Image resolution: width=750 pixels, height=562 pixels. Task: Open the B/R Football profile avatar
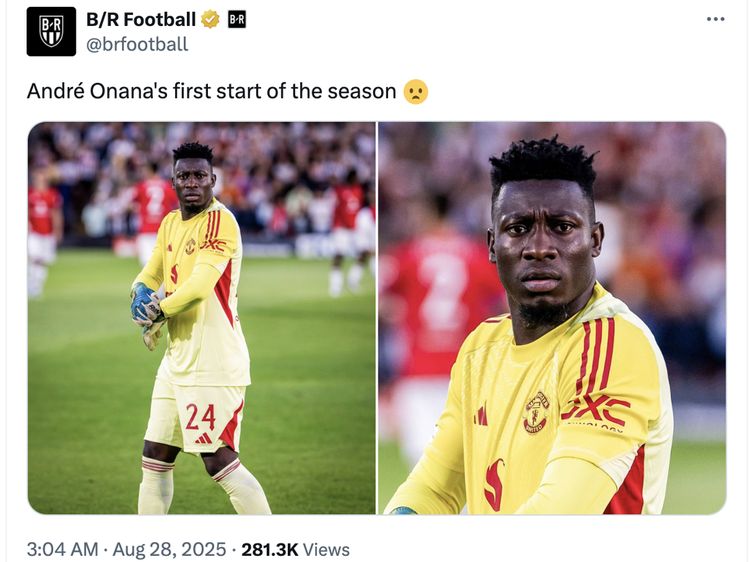click(x=51, y=32)
